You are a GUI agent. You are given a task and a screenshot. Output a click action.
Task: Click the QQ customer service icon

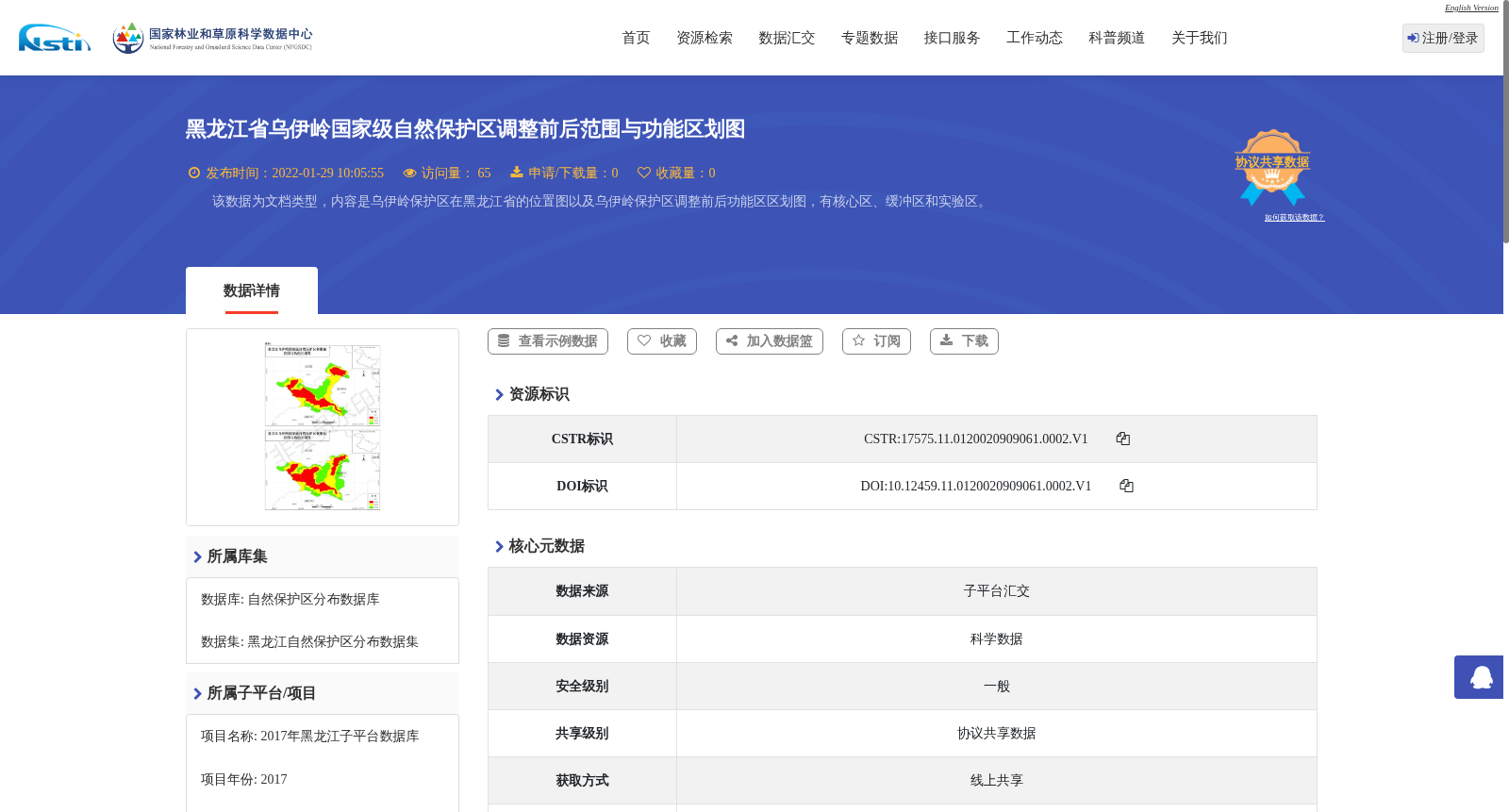pos(1479,677)
